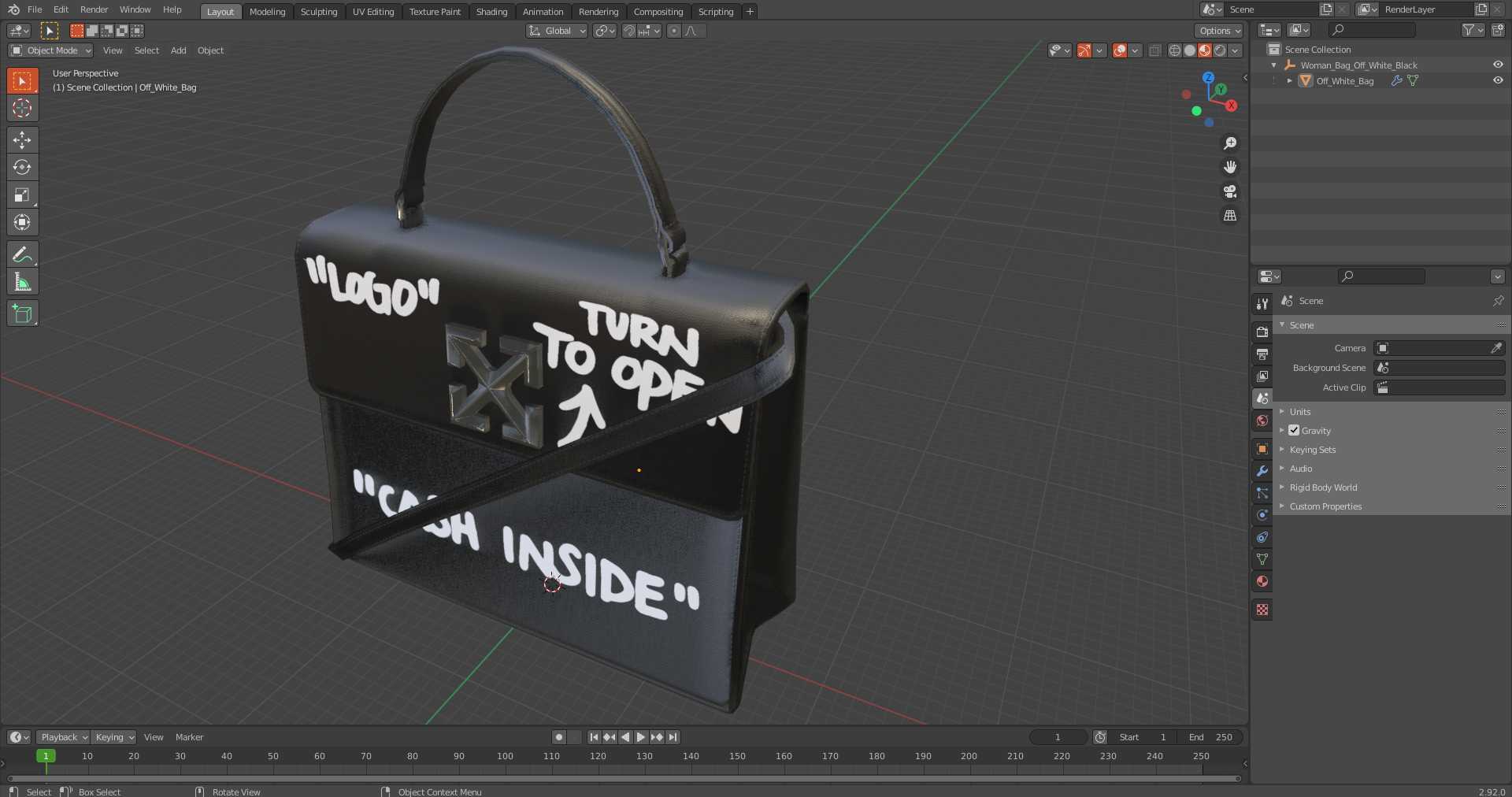
Task: Activate the Add Cube tool
Action: click(x=22, y=313)
